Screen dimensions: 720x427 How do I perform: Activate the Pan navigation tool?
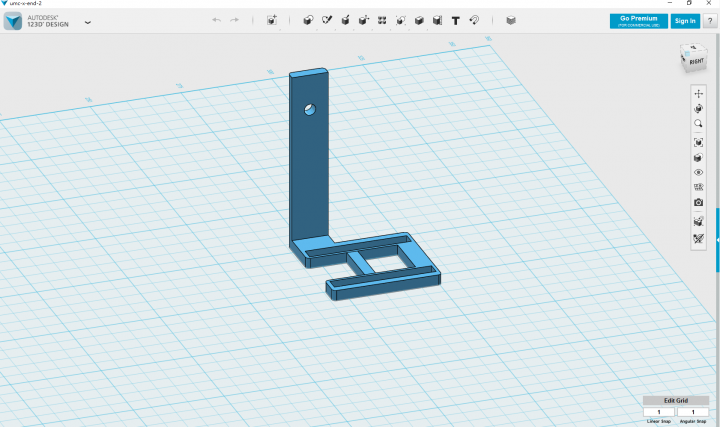tap(698, 94)
